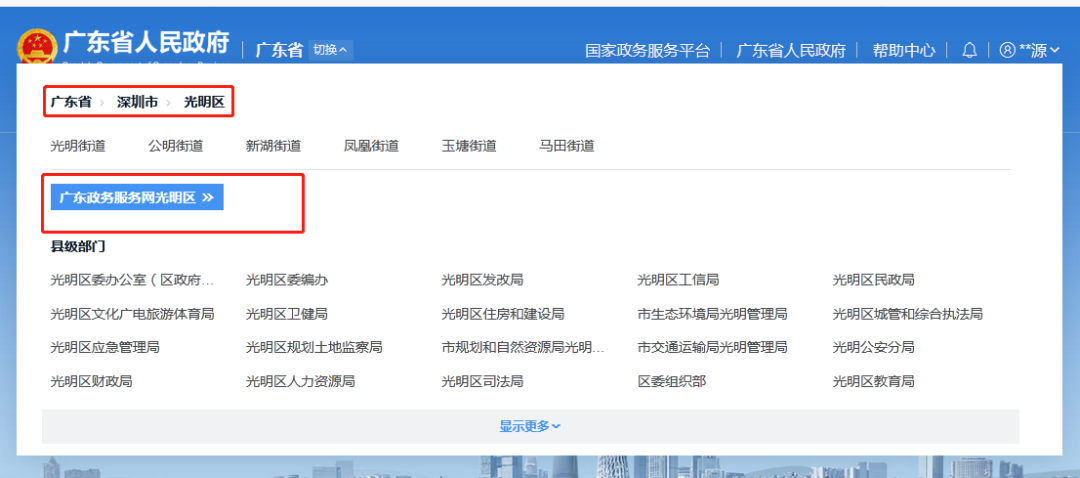Viewport: 1080px width, 478px height.
Task: Click the 县级部门 section heading
Action: point(78,245)
